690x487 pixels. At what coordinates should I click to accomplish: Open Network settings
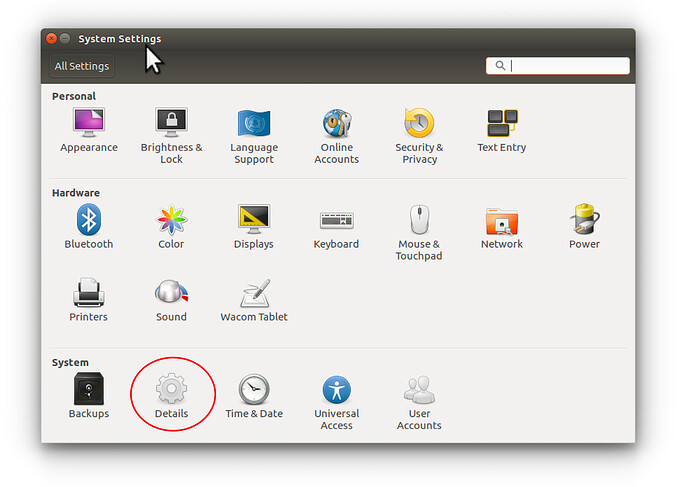[x=502, y=227]
